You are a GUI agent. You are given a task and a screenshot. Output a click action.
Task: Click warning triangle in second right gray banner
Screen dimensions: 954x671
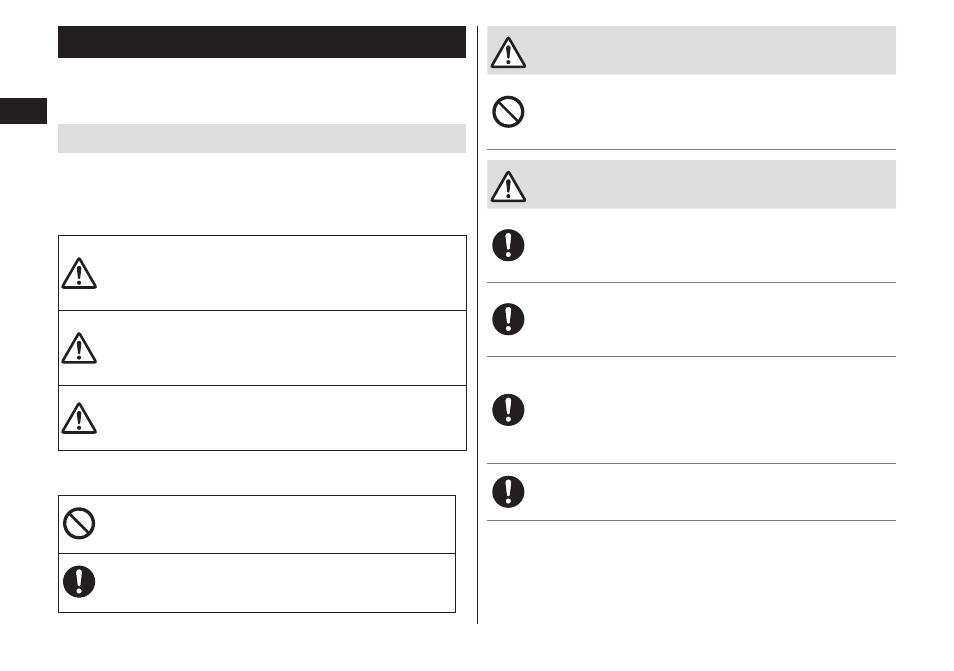(x=508, y=186)
